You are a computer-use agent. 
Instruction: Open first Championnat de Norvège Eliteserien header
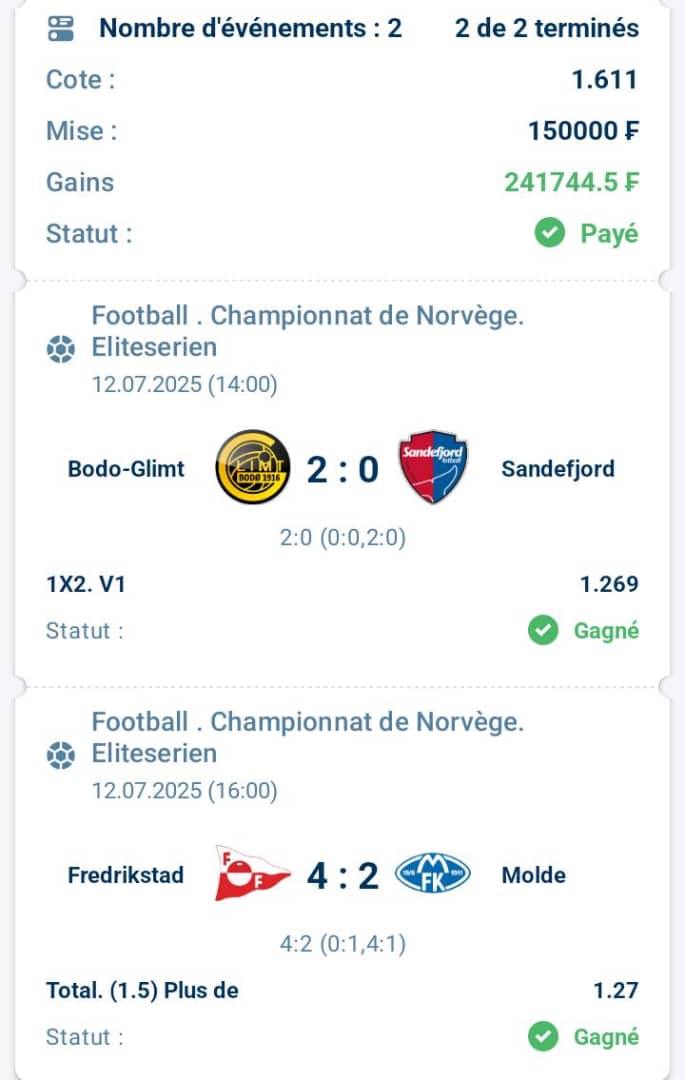pos(308,331)
